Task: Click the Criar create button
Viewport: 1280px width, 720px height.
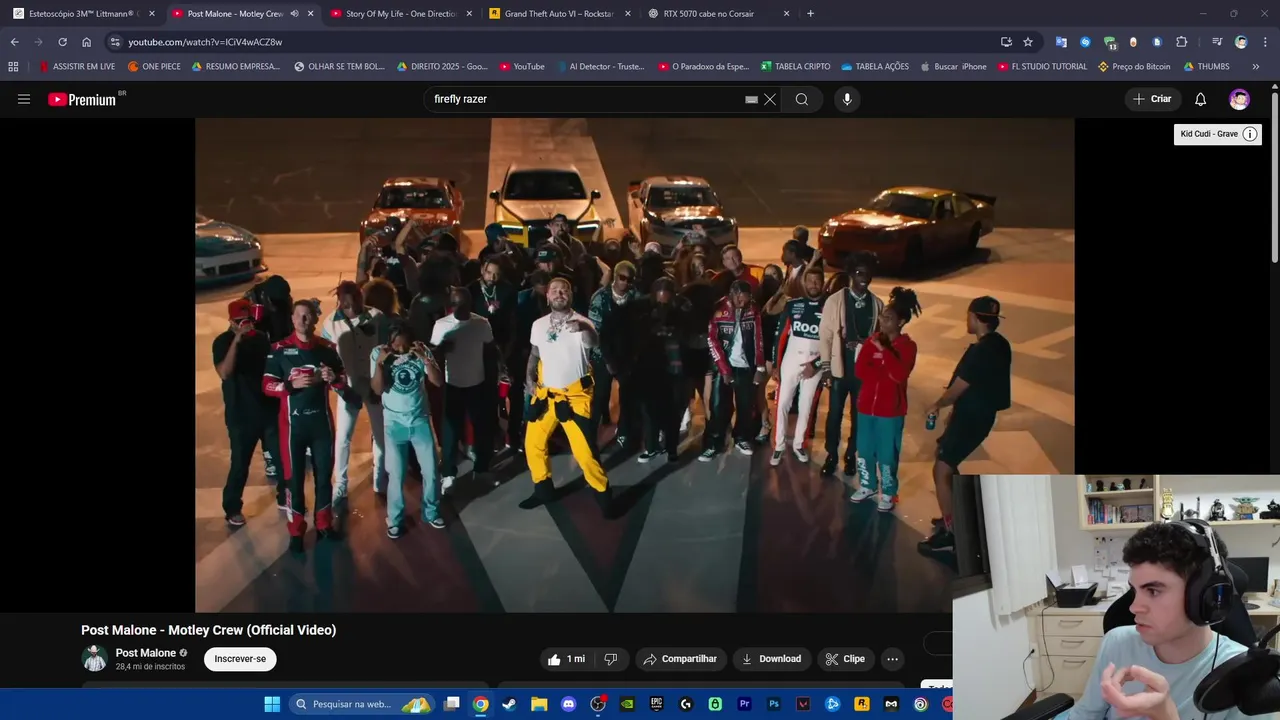Action: (1151, 99)
